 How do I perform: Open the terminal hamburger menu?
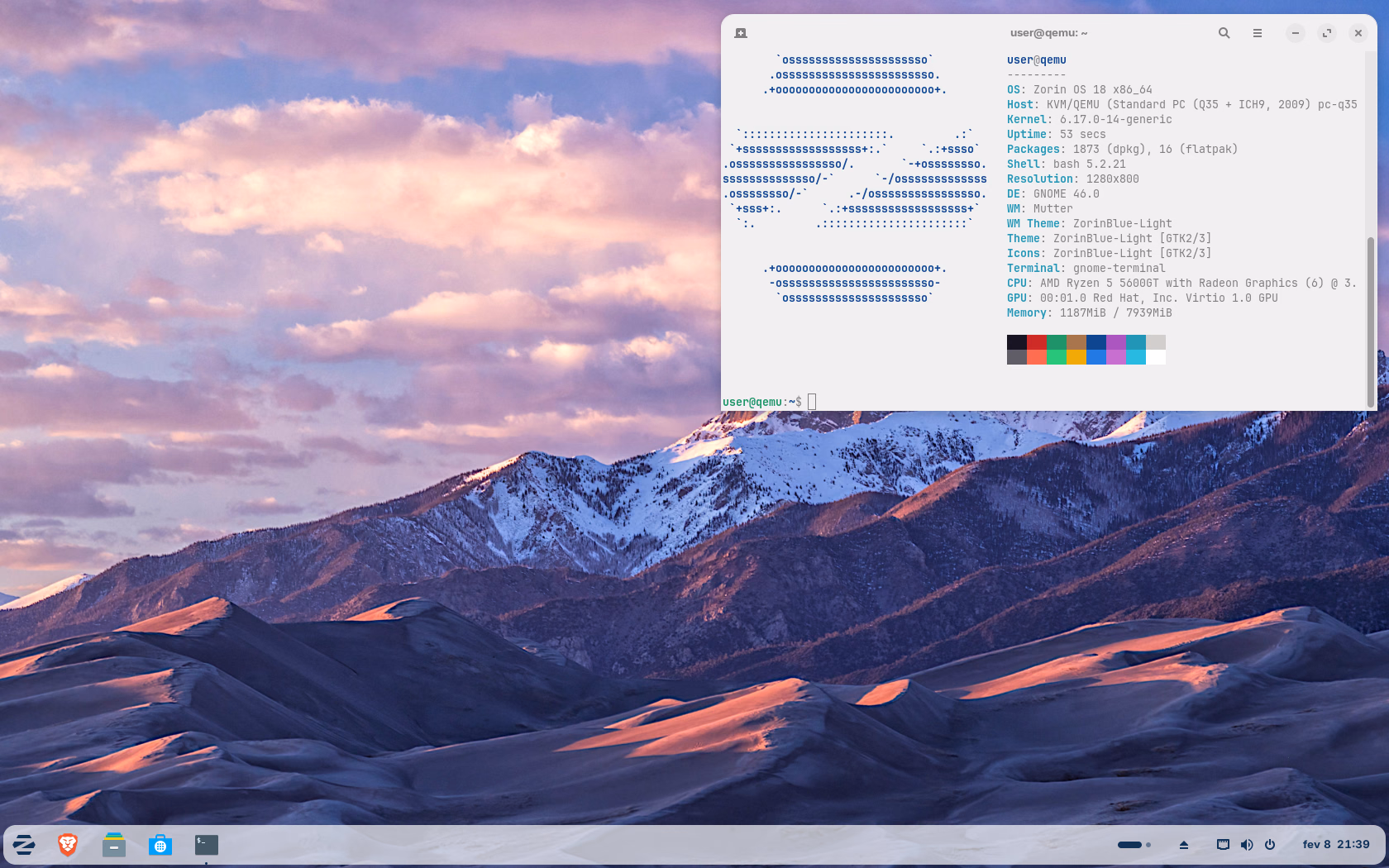(1258, 33)
